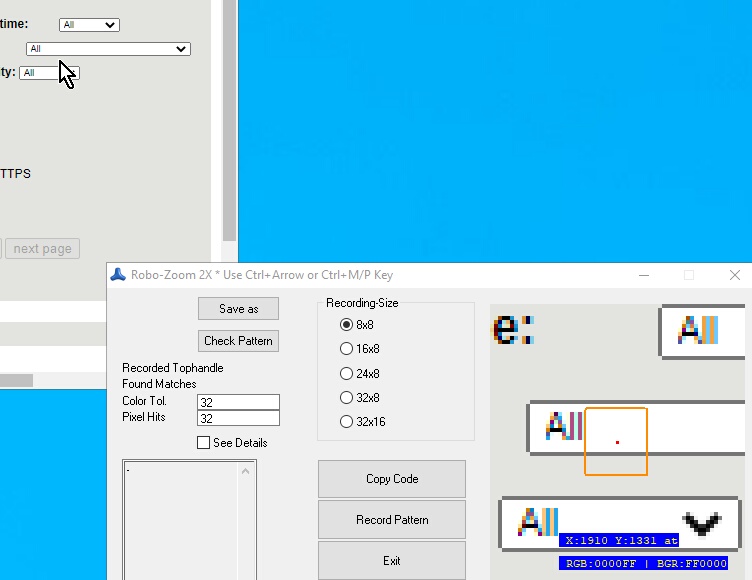
Task: Pick the 32x8 recording size
Action: click(x=347, y=398)
